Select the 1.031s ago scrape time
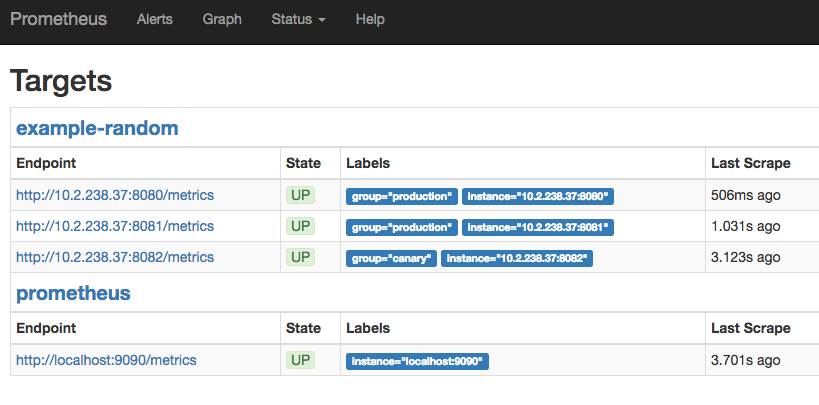Viewport: 819px width, 405px height. coord(745,226)
